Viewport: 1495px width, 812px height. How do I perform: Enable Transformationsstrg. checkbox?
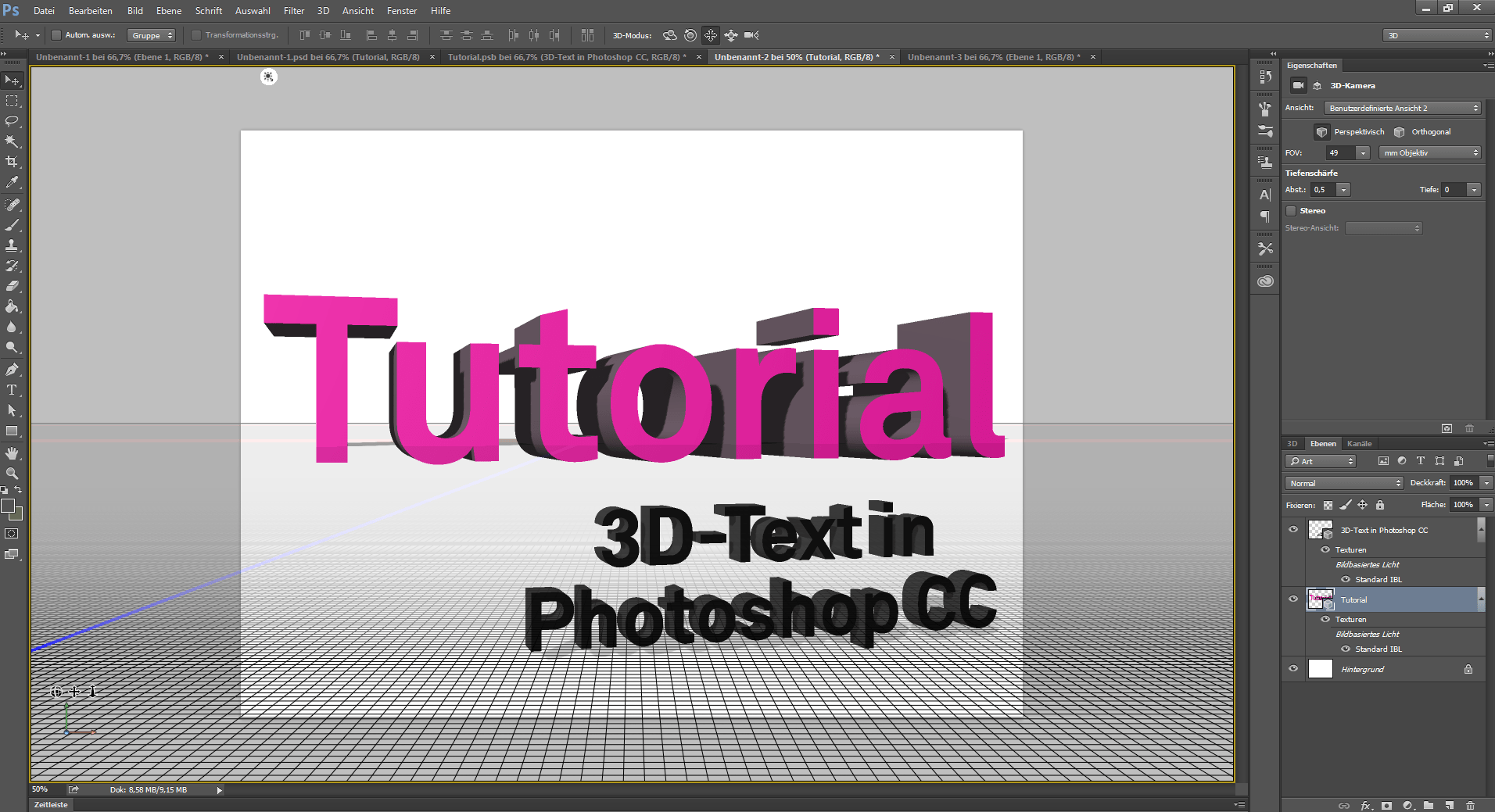(x=196, y=35)
